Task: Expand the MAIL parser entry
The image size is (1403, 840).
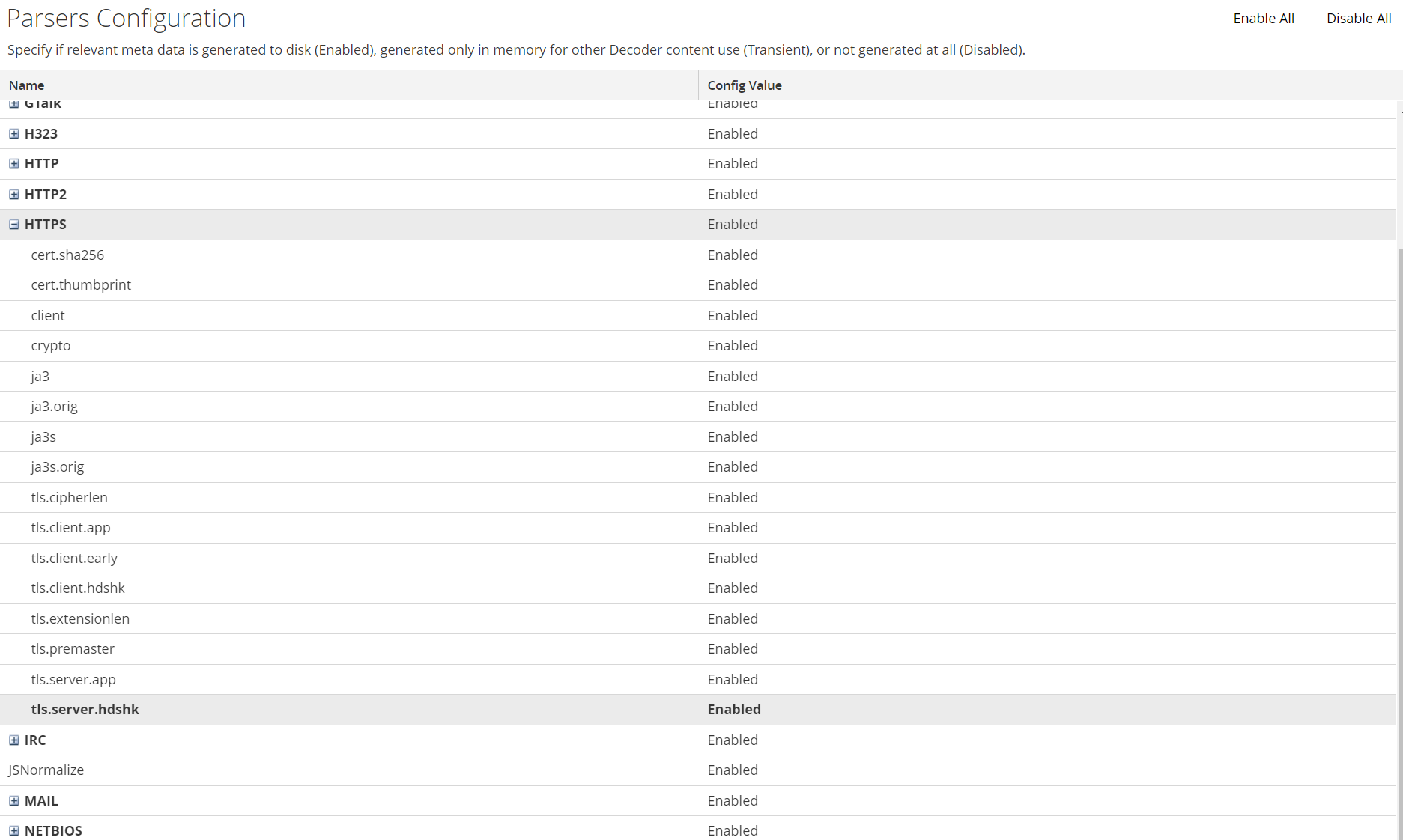Action: click(13, 800)
